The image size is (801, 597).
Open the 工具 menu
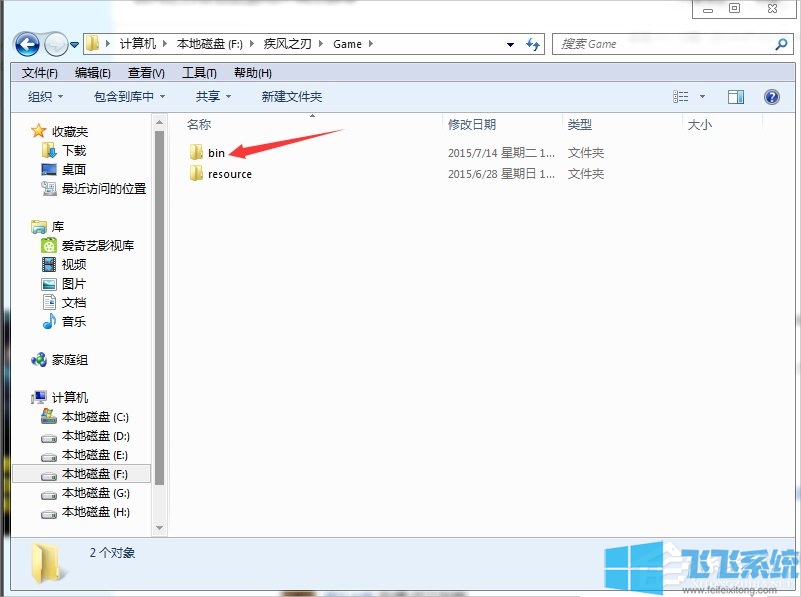(197, 72)
